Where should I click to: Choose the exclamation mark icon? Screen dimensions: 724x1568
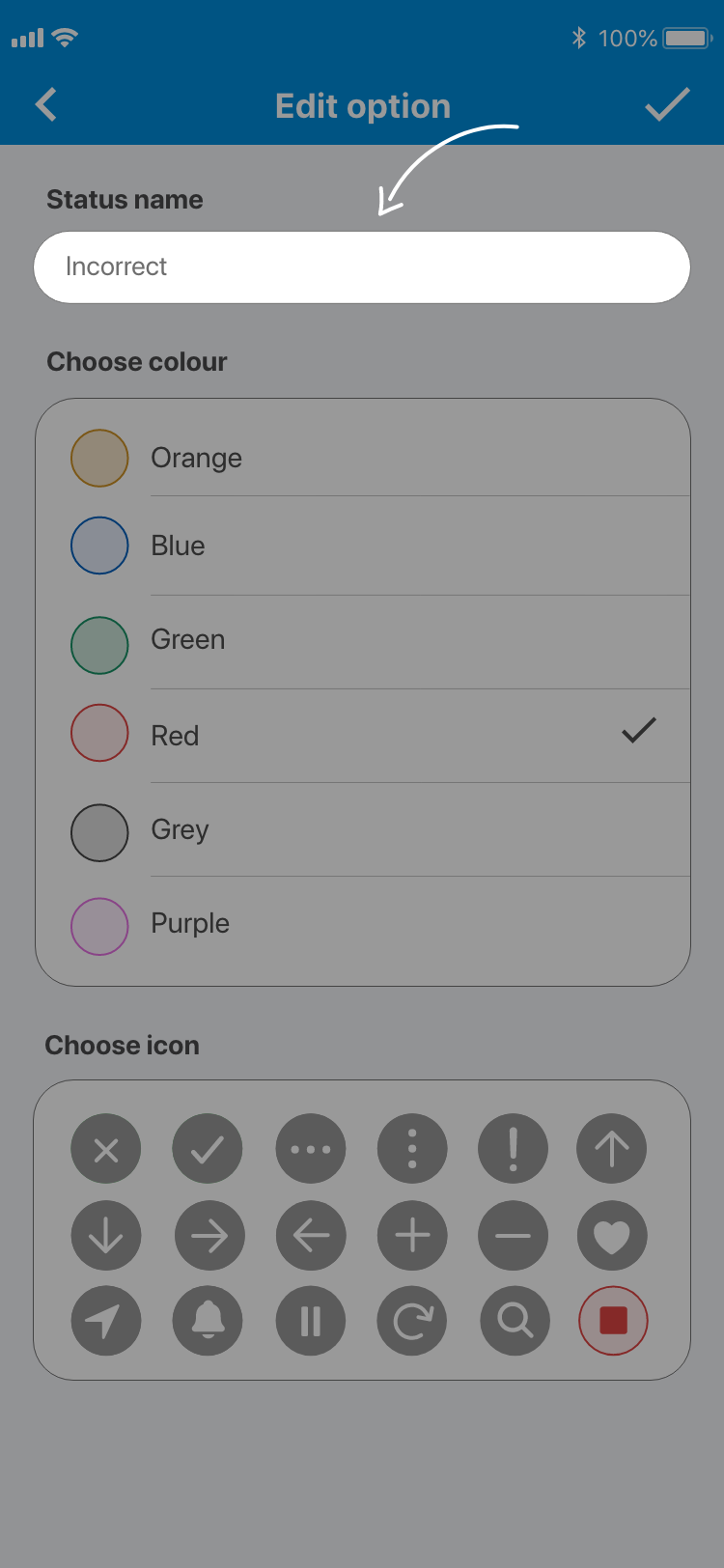click(x=513, y=1149)
